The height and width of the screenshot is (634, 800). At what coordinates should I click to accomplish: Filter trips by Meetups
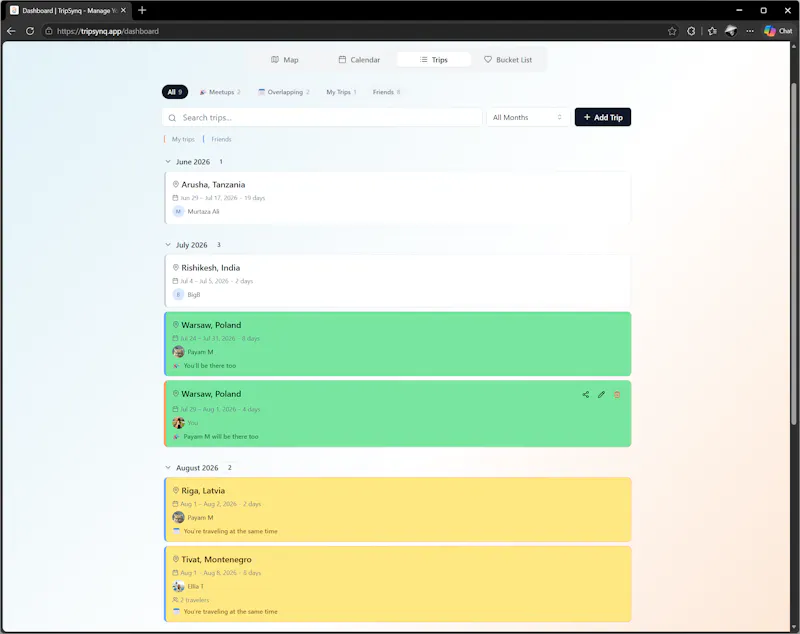(220, 92)
